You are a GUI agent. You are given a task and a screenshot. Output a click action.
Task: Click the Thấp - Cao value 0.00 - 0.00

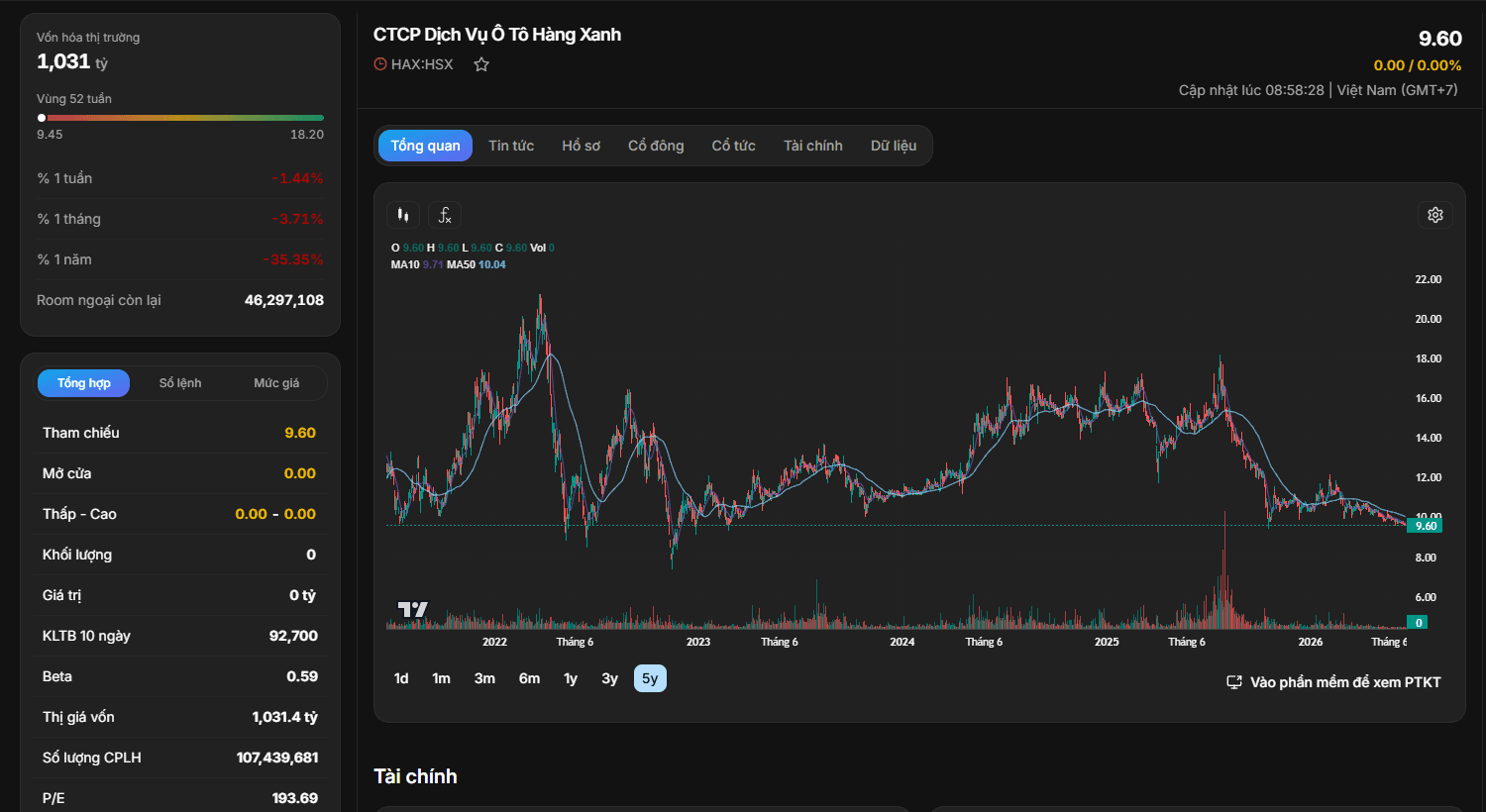275,514
